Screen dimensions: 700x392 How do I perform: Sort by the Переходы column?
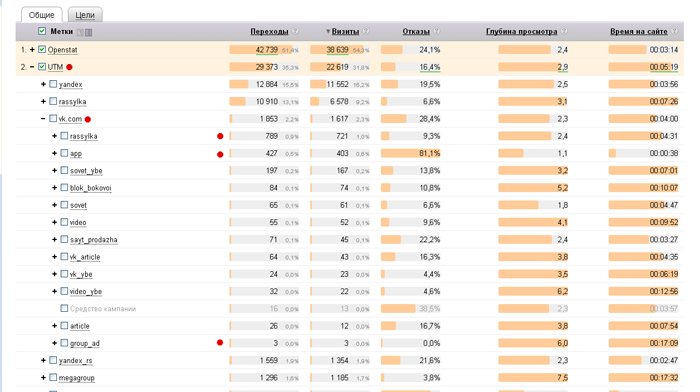tap(269, 32)
